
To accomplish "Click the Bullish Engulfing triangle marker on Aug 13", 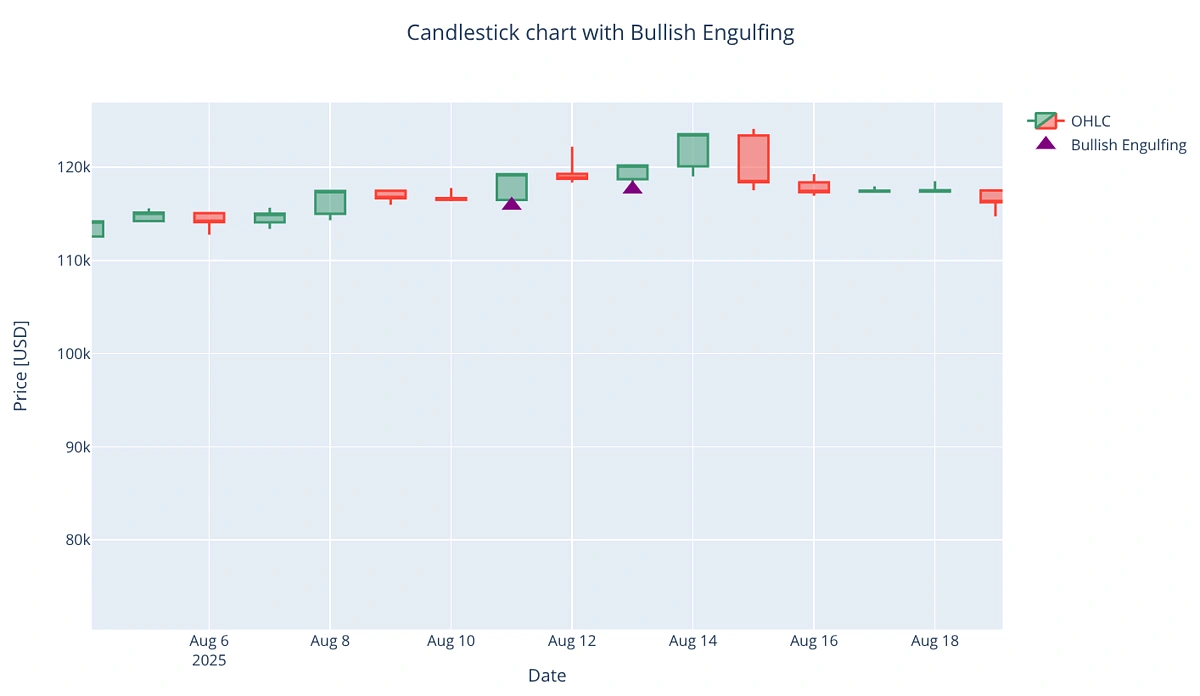I will 632,188.
